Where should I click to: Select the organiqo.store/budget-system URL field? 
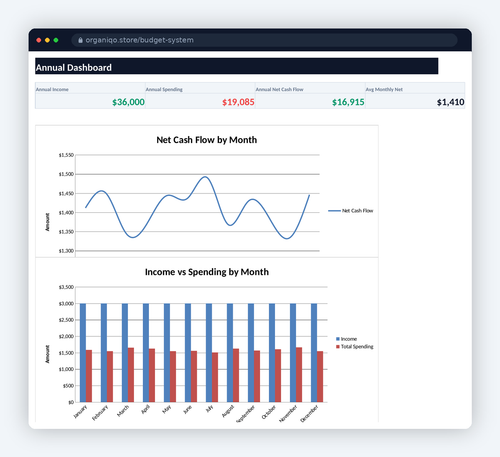coord(264,40)
